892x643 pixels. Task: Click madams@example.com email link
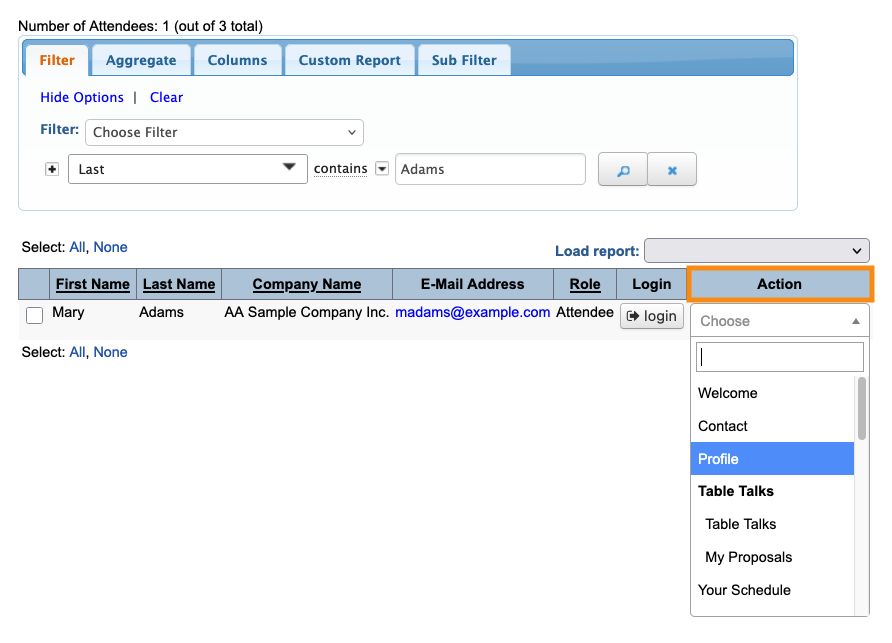tap(472, 312)
